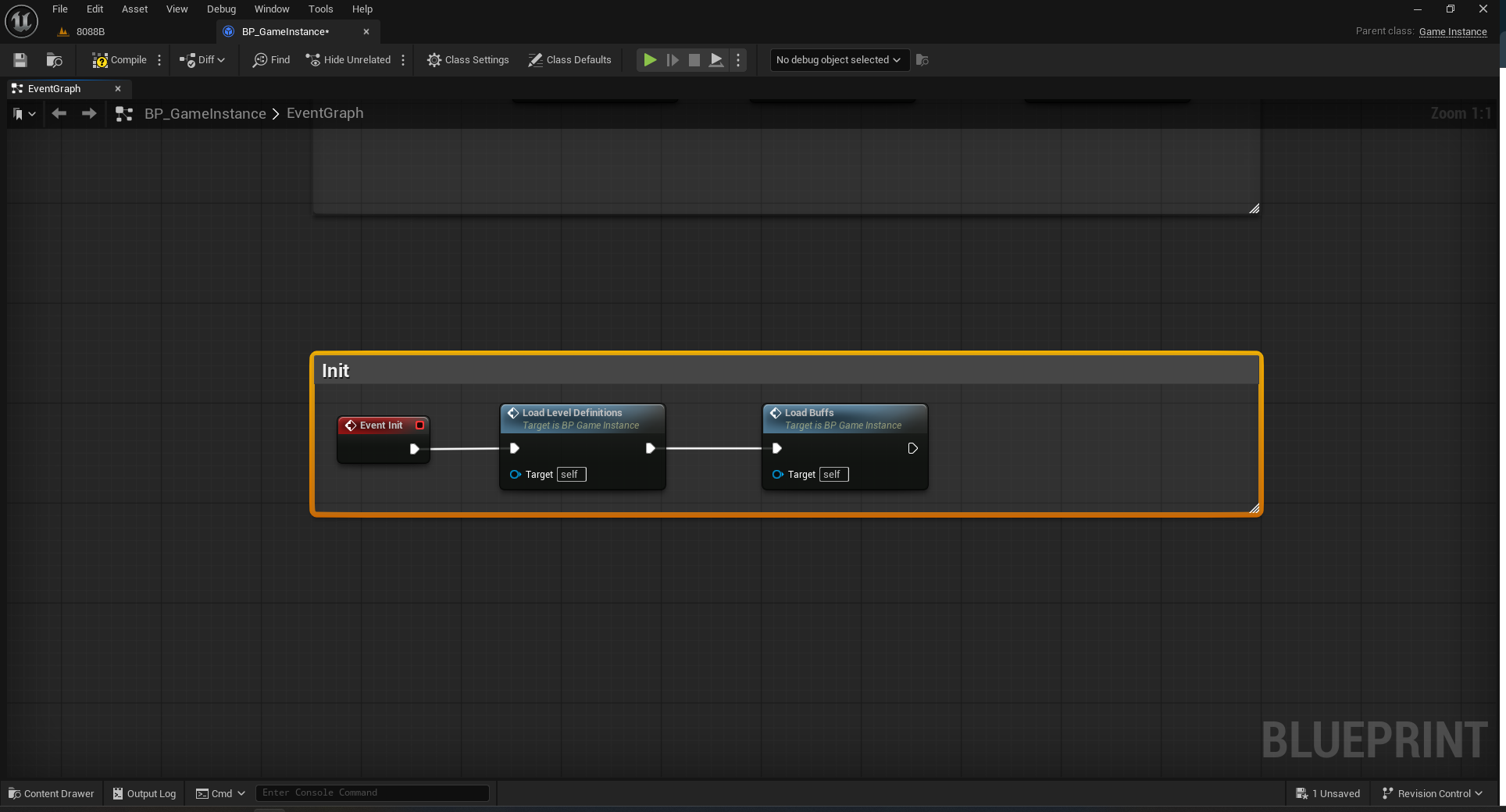Screen dimensions: 1506x812
Task: Open the Debug menu
Action: (221, 9)
